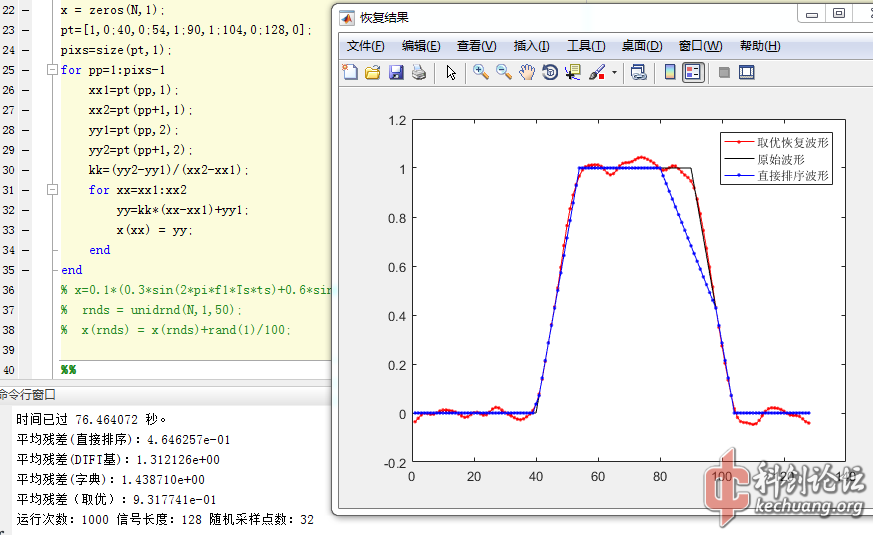Set breakpoint dash on line 28
Image resolution: width=873 pixels, height=535 pixels.
[26, 130]
